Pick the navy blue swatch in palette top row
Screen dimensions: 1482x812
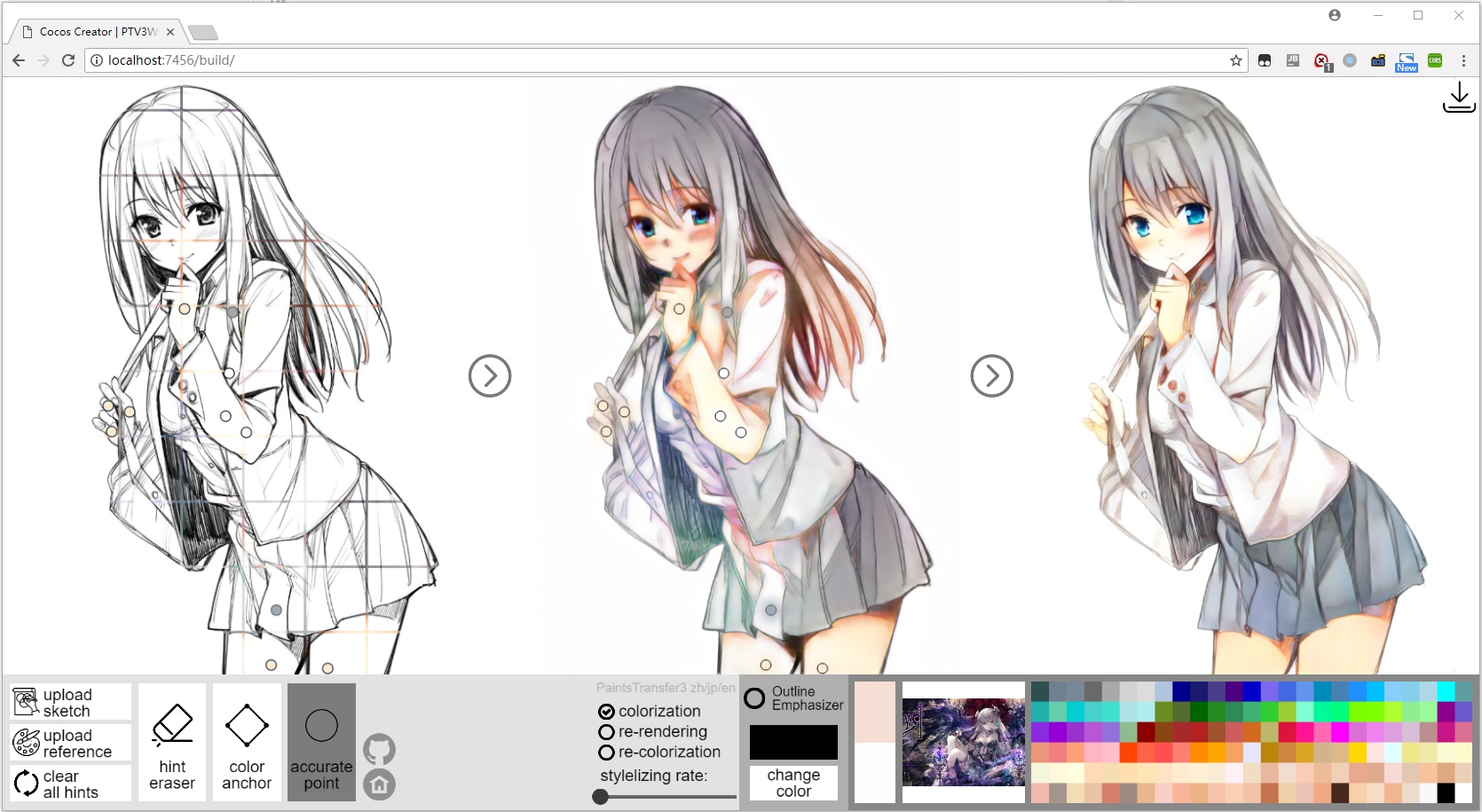[x=1181, y=691]
